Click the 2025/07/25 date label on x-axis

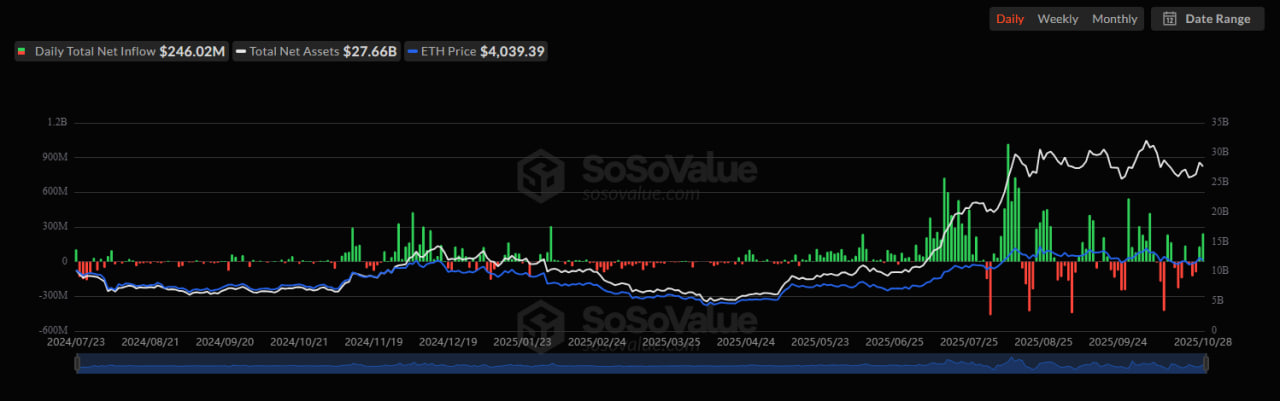[x=968, y=341]
